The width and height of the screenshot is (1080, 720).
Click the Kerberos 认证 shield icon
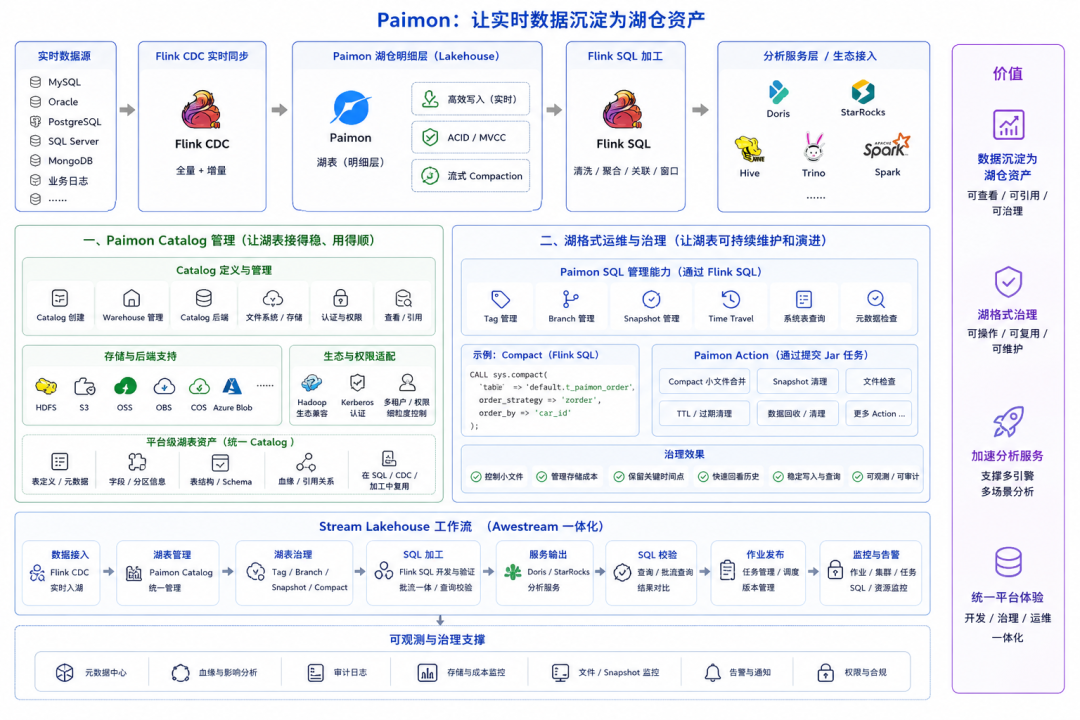click(357, 382)
